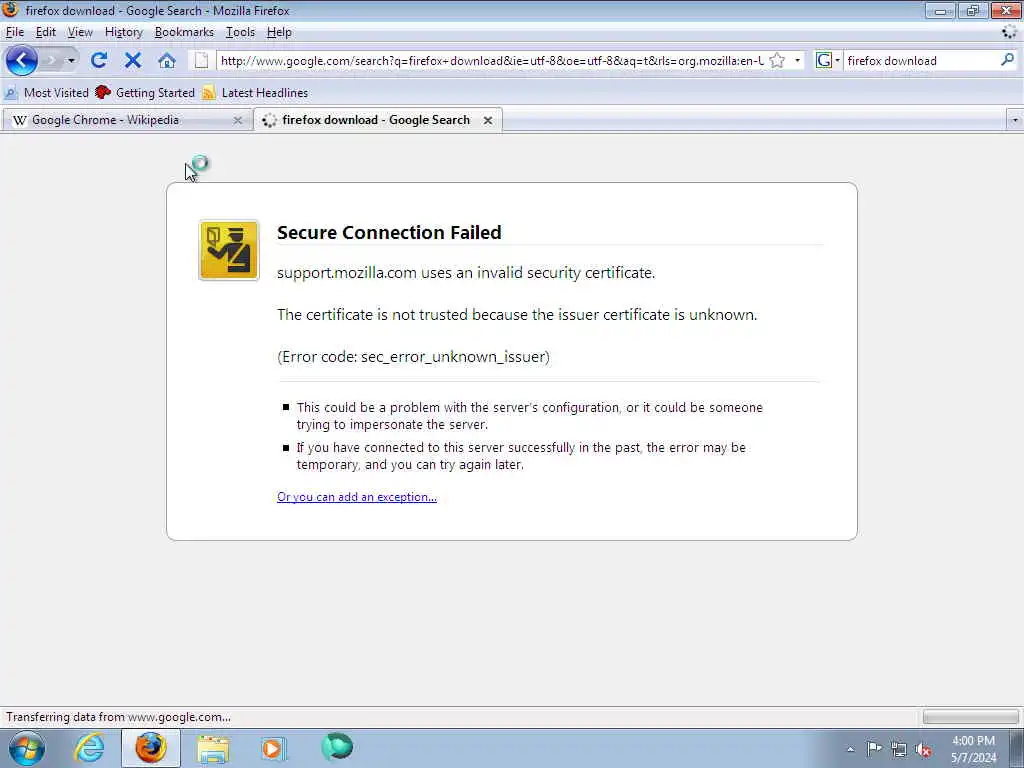1024x768 pixels.
Task: Reload the current page
Action: (x=99, y=61)
